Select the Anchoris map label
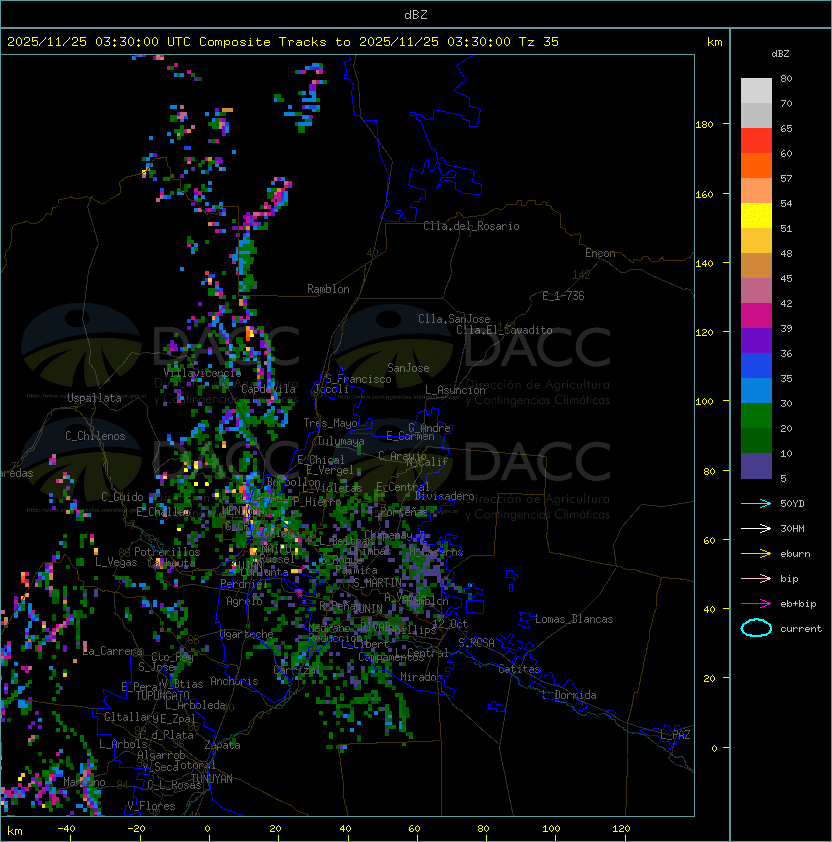 point(234,681)
